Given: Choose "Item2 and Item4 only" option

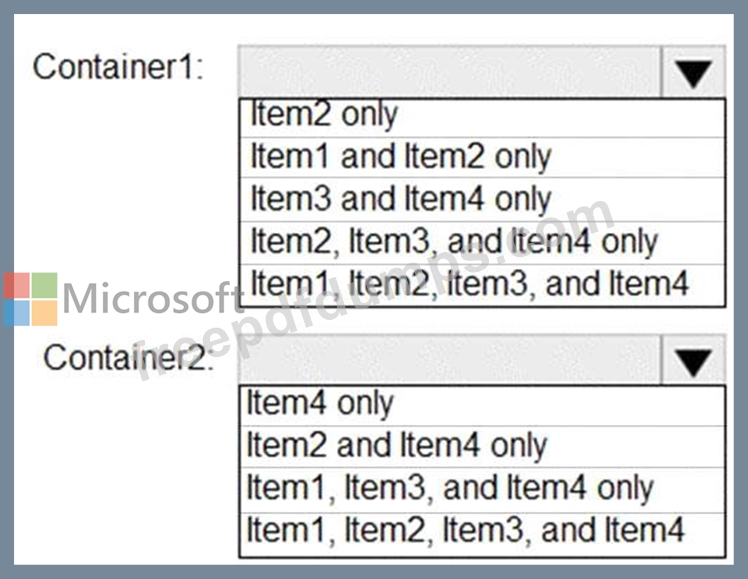Looking at the screenshot, I should (x=482, y=447).
